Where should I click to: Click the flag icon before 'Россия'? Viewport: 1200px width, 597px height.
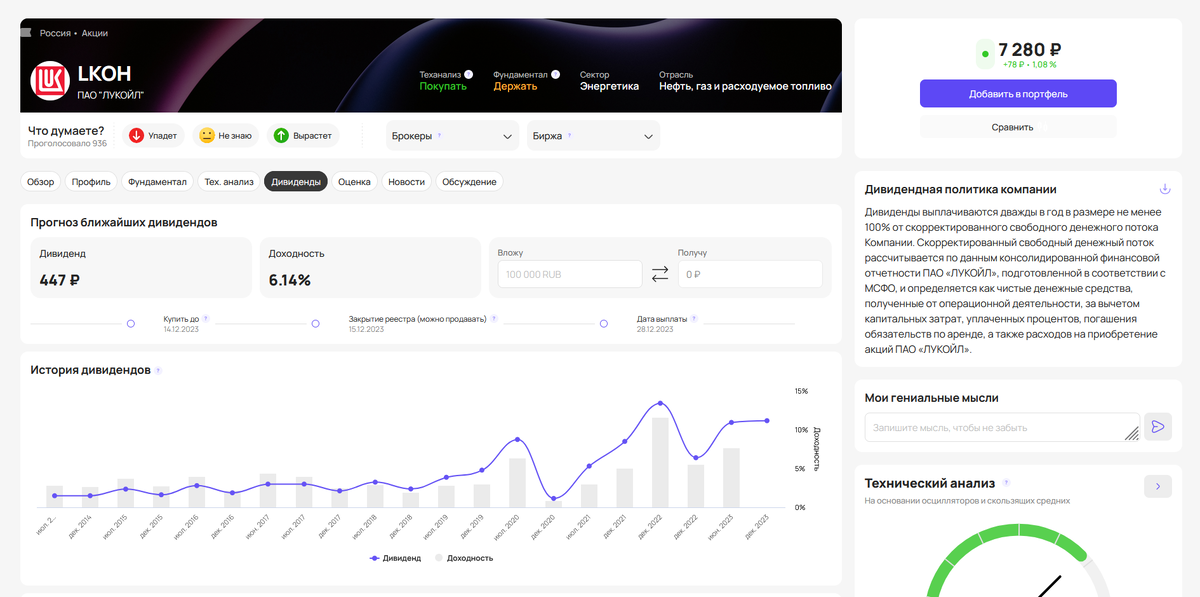pyautogui.click(x=27, y=33)
